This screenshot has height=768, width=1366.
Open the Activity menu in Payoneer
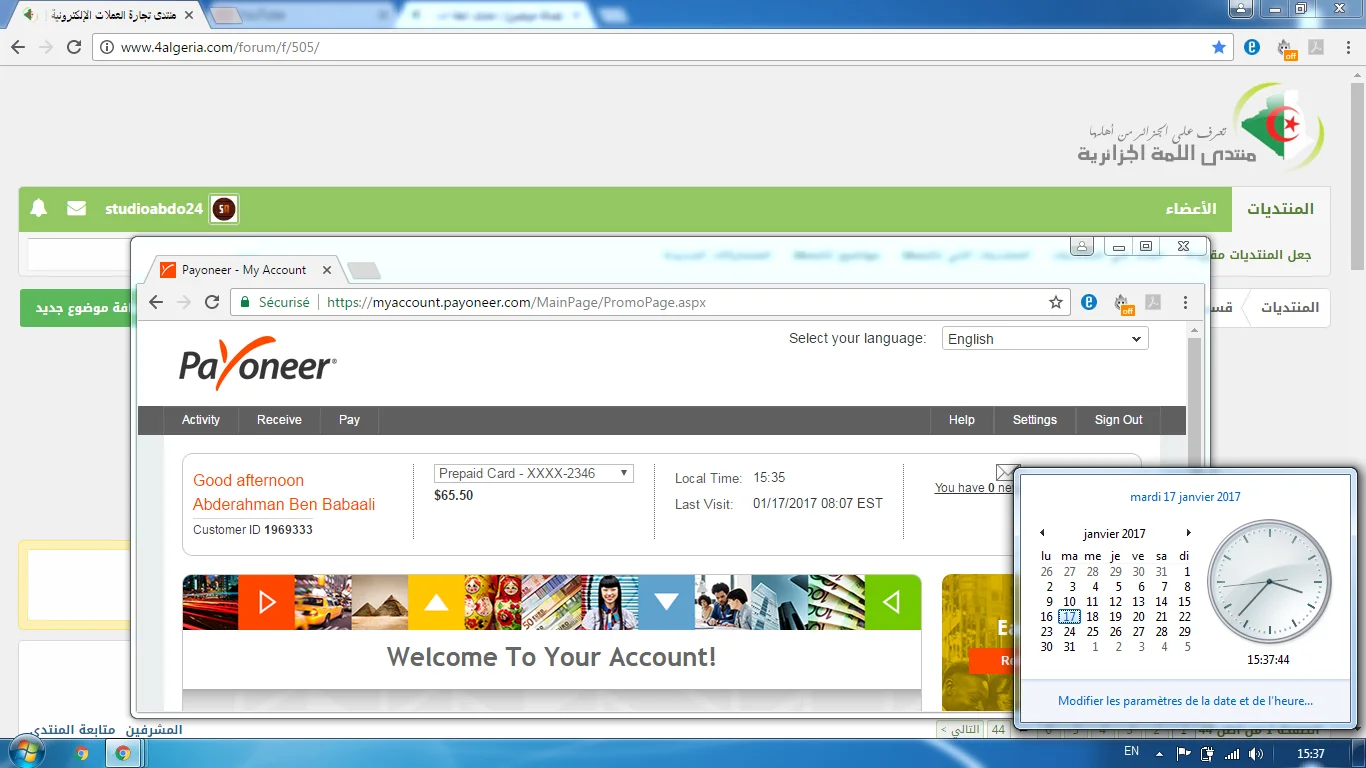click(200, 420)
